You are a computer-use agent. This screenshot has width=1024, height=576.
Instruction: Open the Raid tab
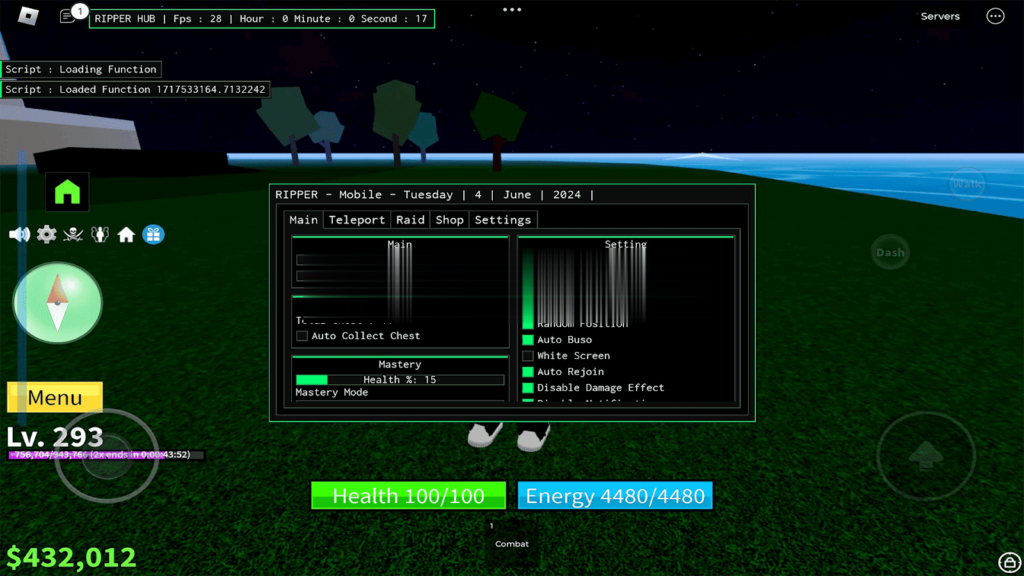[410, 220]
